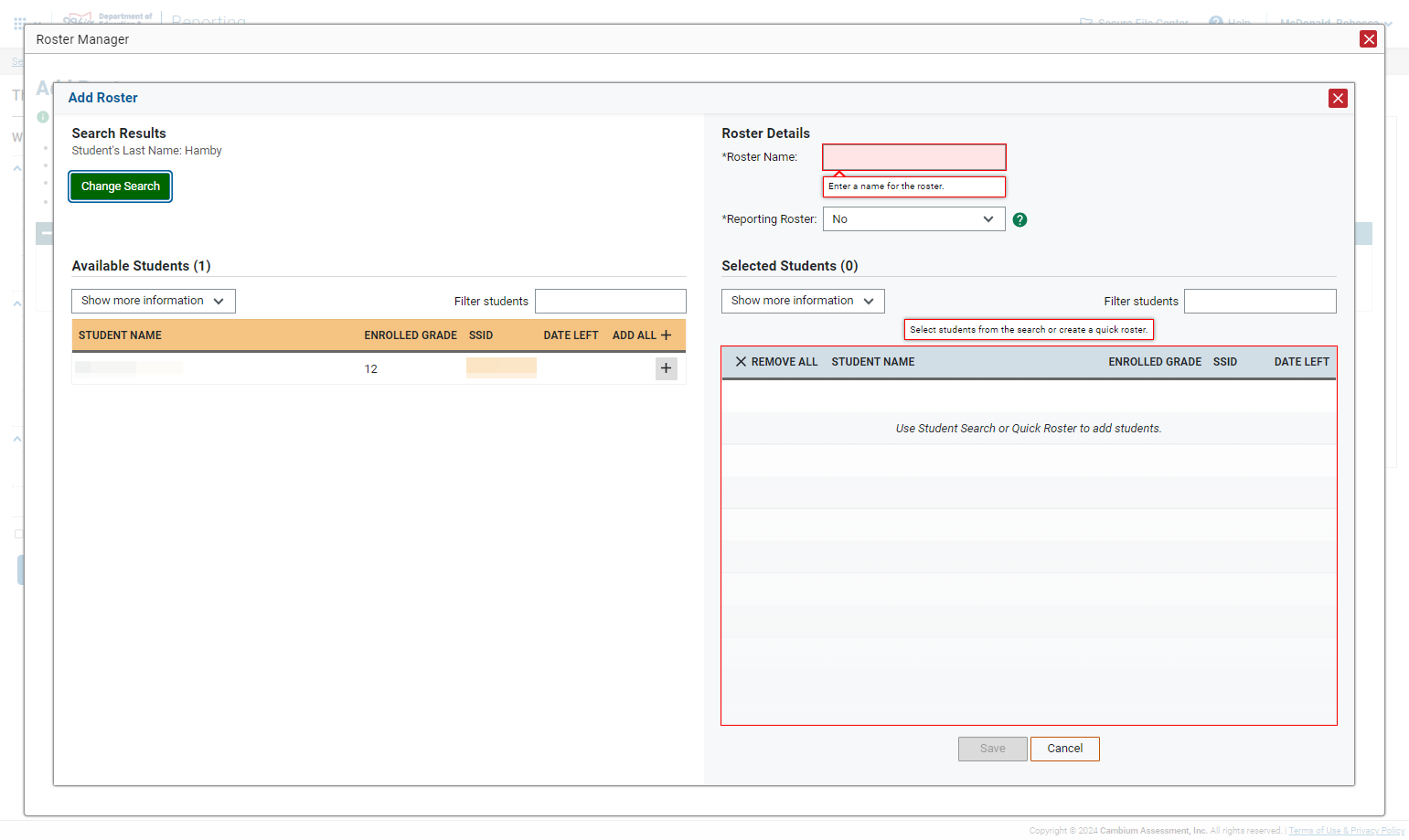Click Enrolled Grade header in Selected Students

click(x=1155, y=362)
